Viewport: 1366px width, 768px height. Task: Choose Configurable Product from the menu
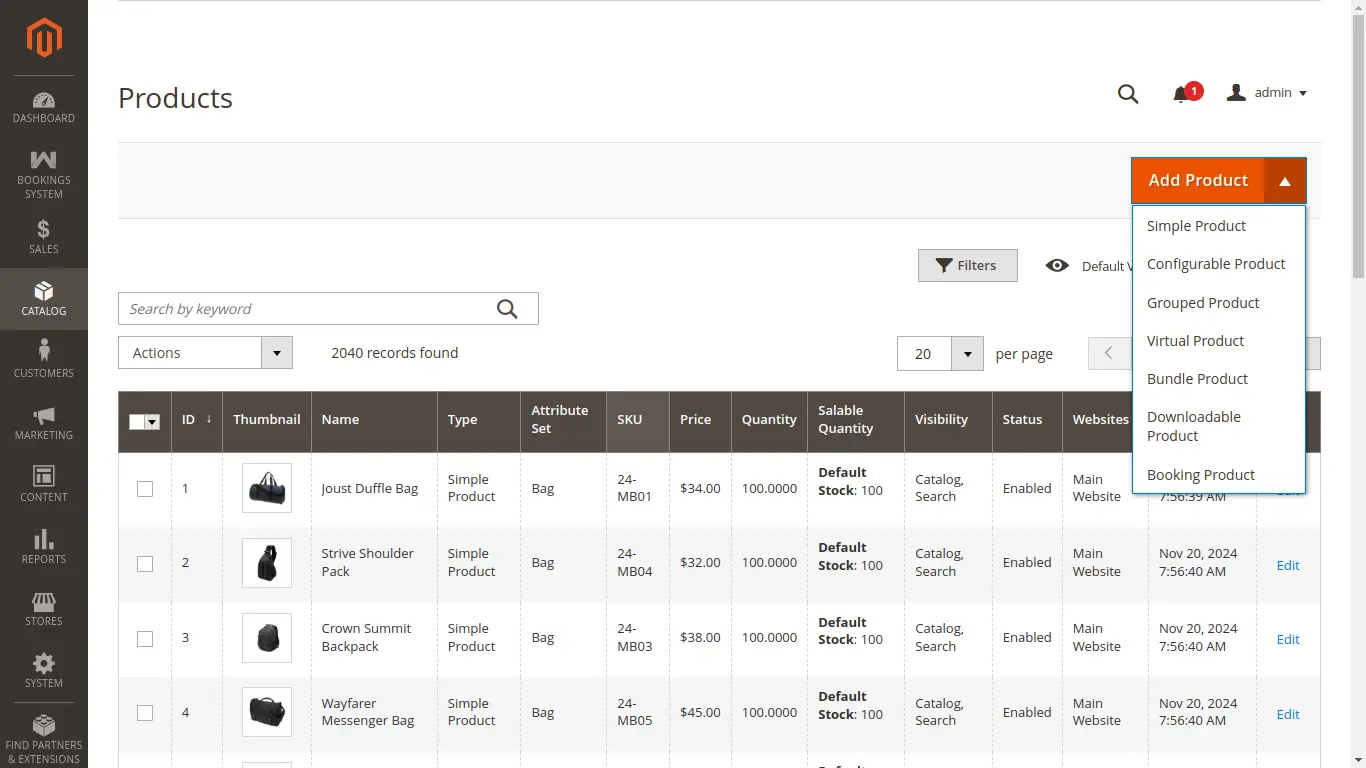click(1216, 264)
